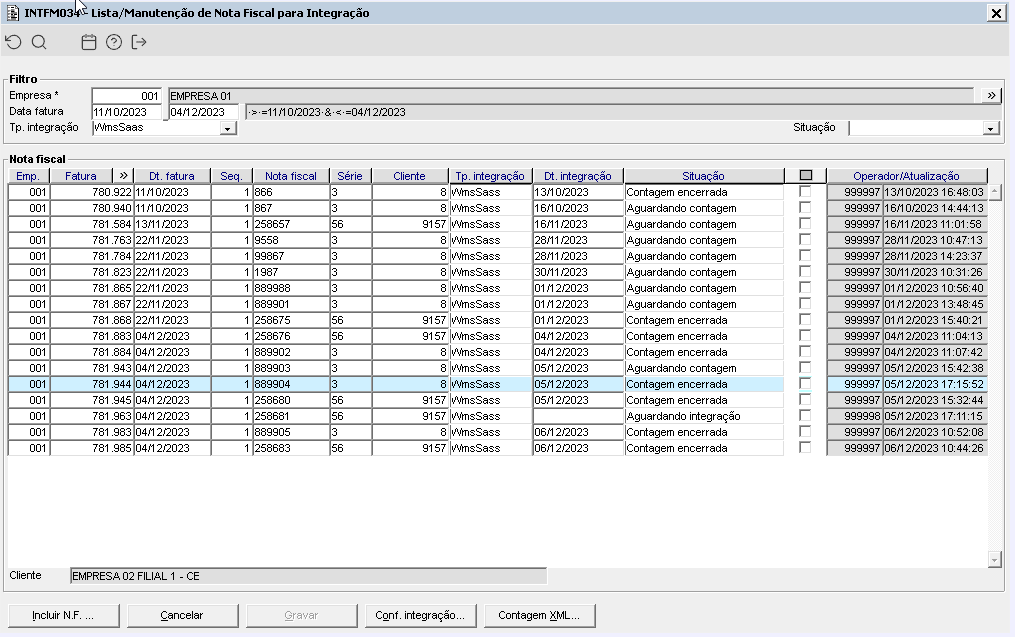Open the Empresa lookup arrows button
The width and height of the screenshot is (1015, 637).
click(991, 96)
